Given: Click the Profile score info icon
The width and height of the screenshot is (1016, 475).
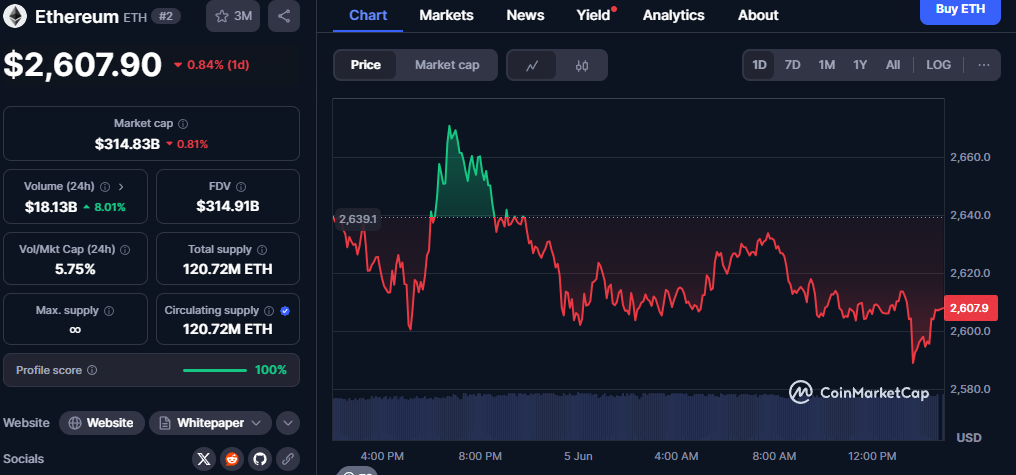Looking at the screenshot, I should (92, 370).
